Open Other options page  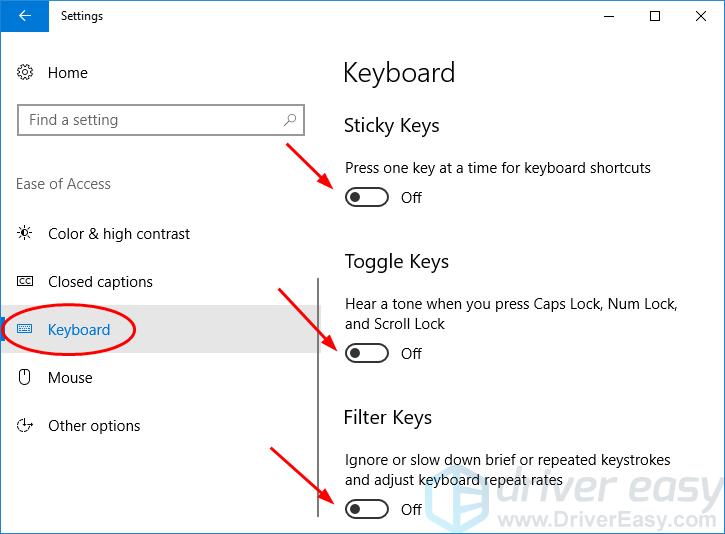94,425
